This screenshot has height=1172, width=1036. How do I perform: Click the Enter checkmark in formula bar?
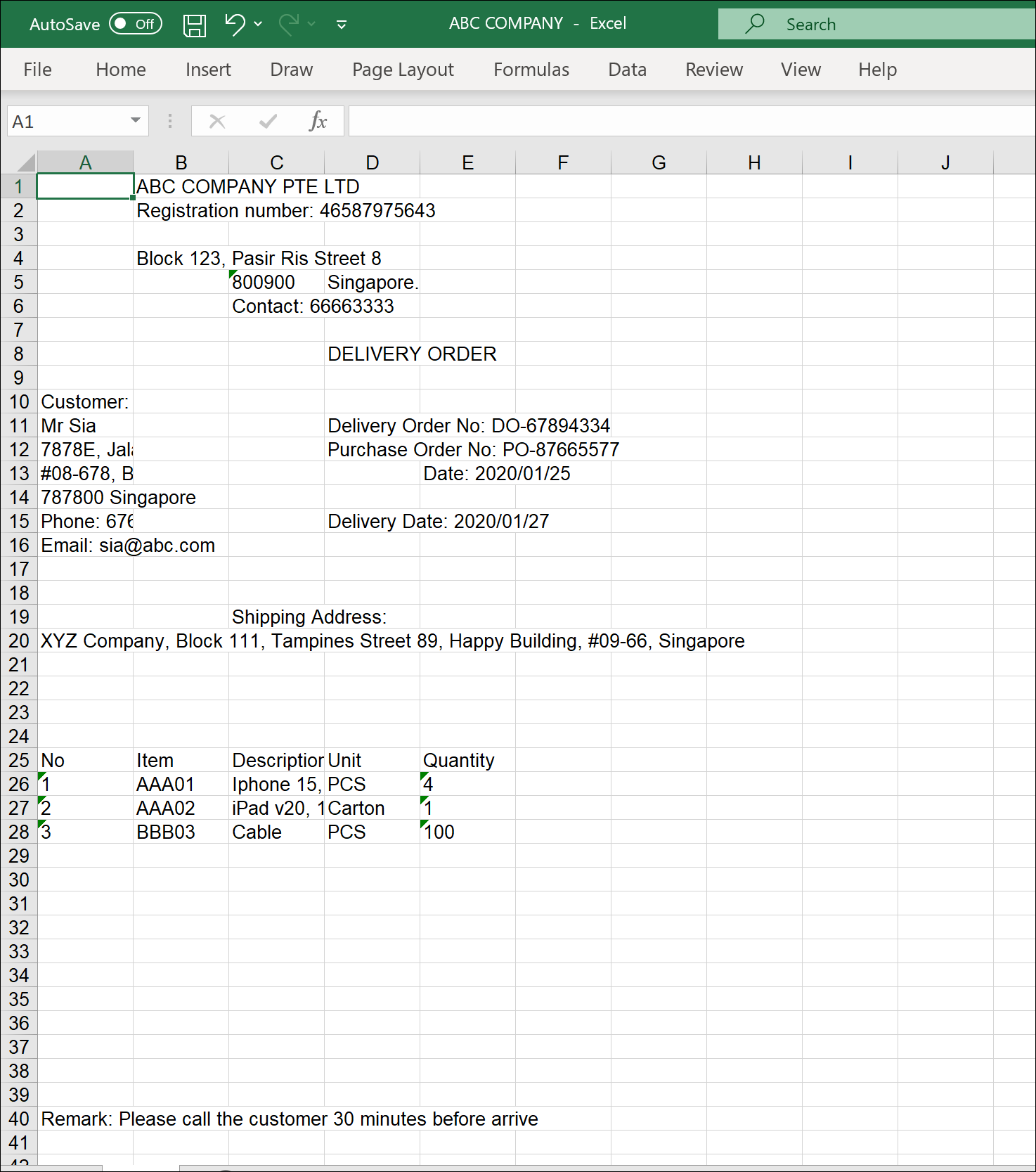click(x=268, y=122)
